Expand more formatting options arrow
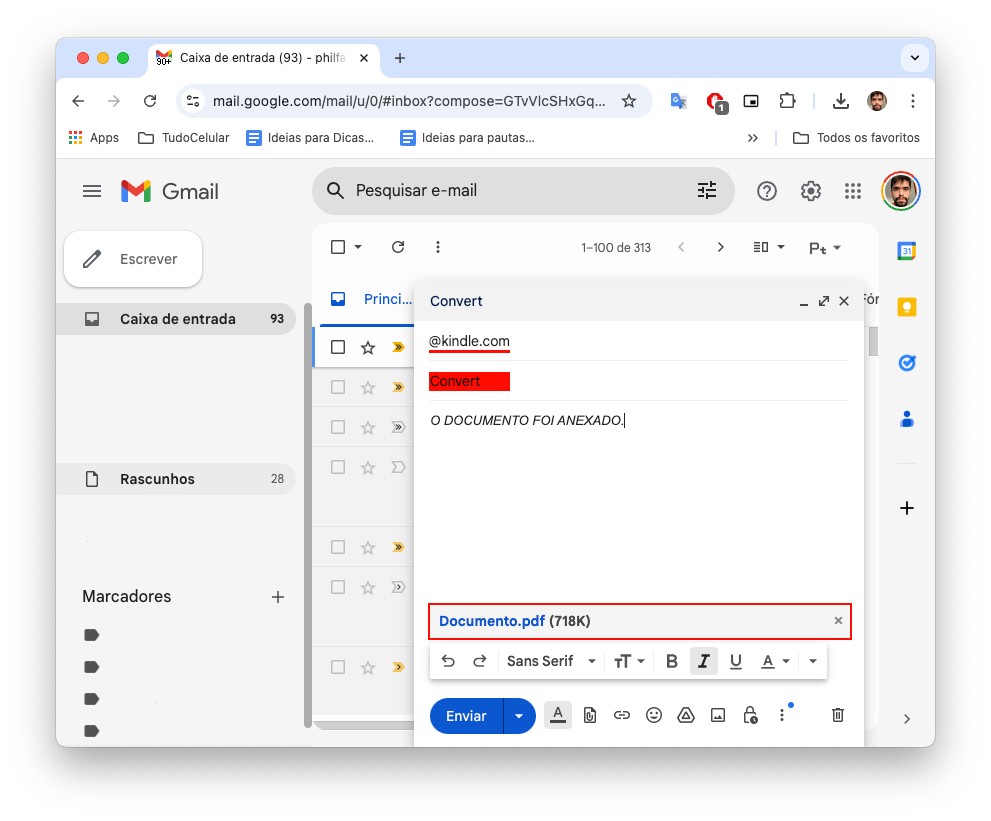Image resolution: width=991 pixels, height=821 pixels. click(813, 661)
